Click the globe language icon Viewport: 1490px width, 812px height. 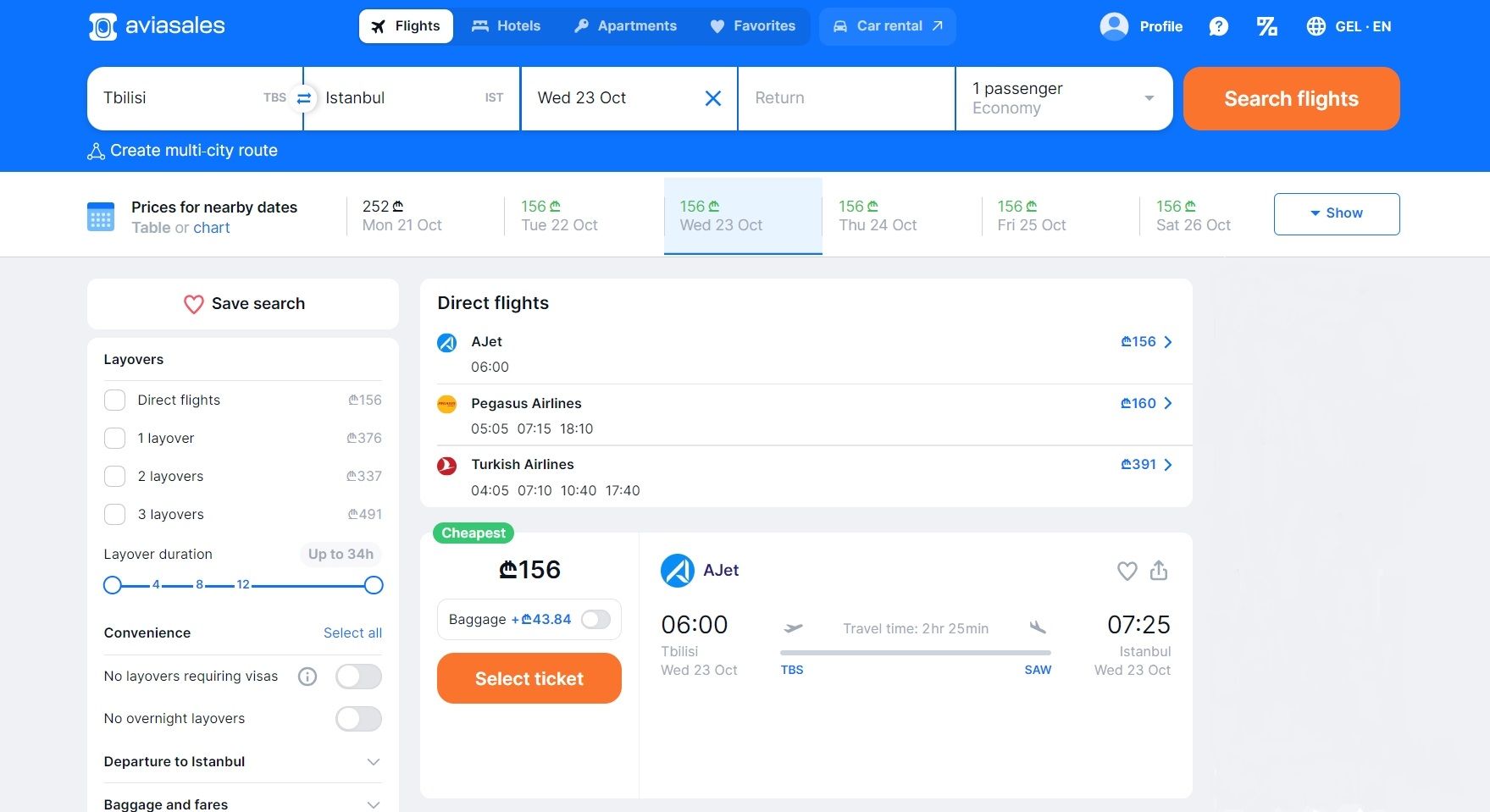click(1316, 26)
